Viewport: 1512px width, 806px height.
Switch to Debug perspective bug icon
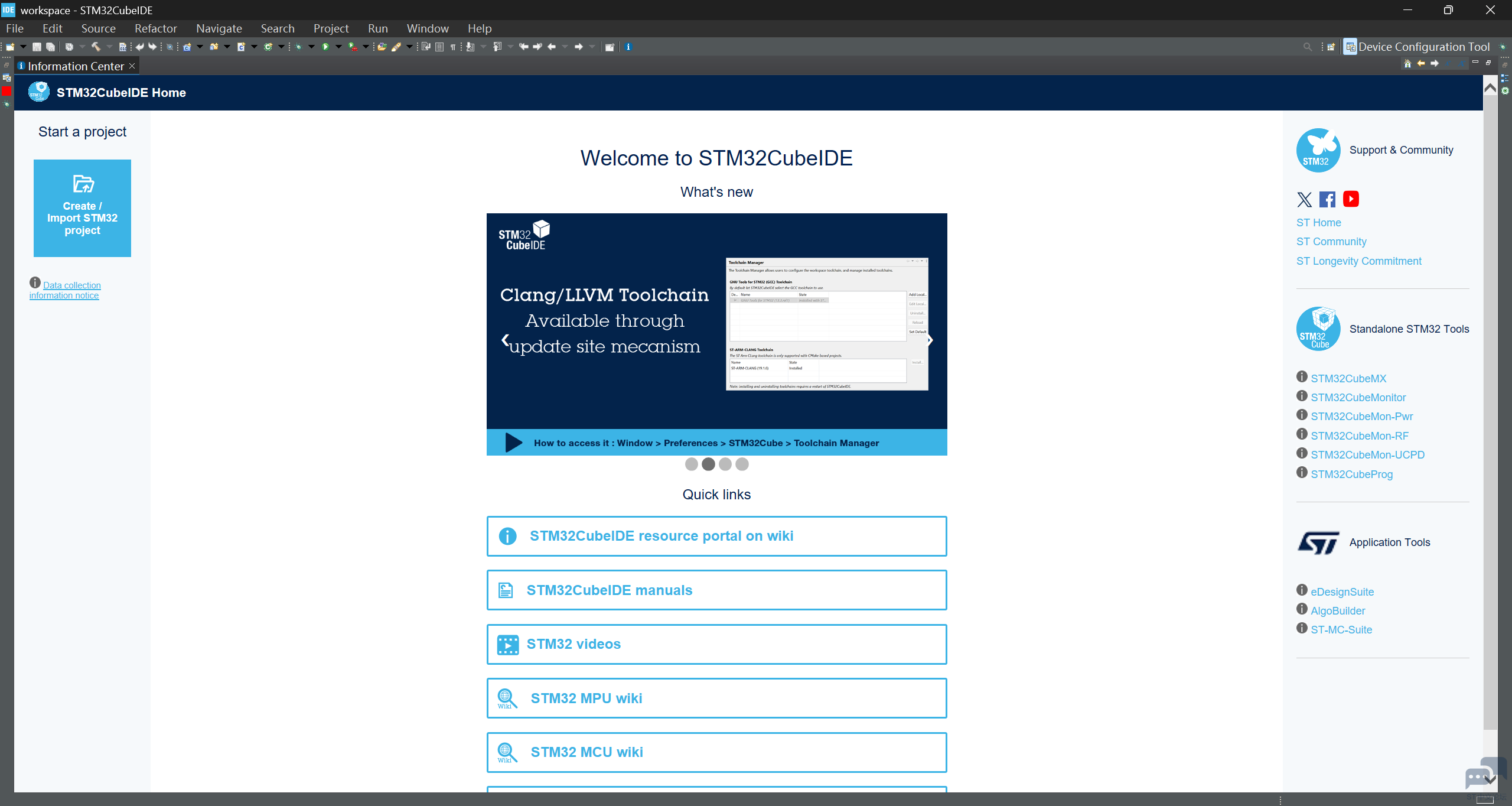(x=1503, y=47)
